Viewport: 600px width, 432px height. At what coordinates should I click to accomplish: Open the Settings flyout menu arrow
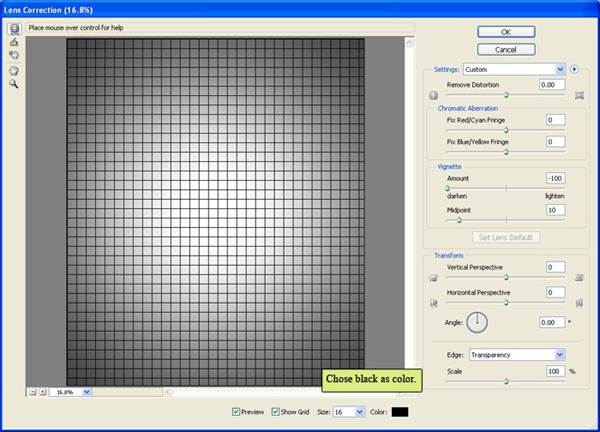(x=576, y=70)
